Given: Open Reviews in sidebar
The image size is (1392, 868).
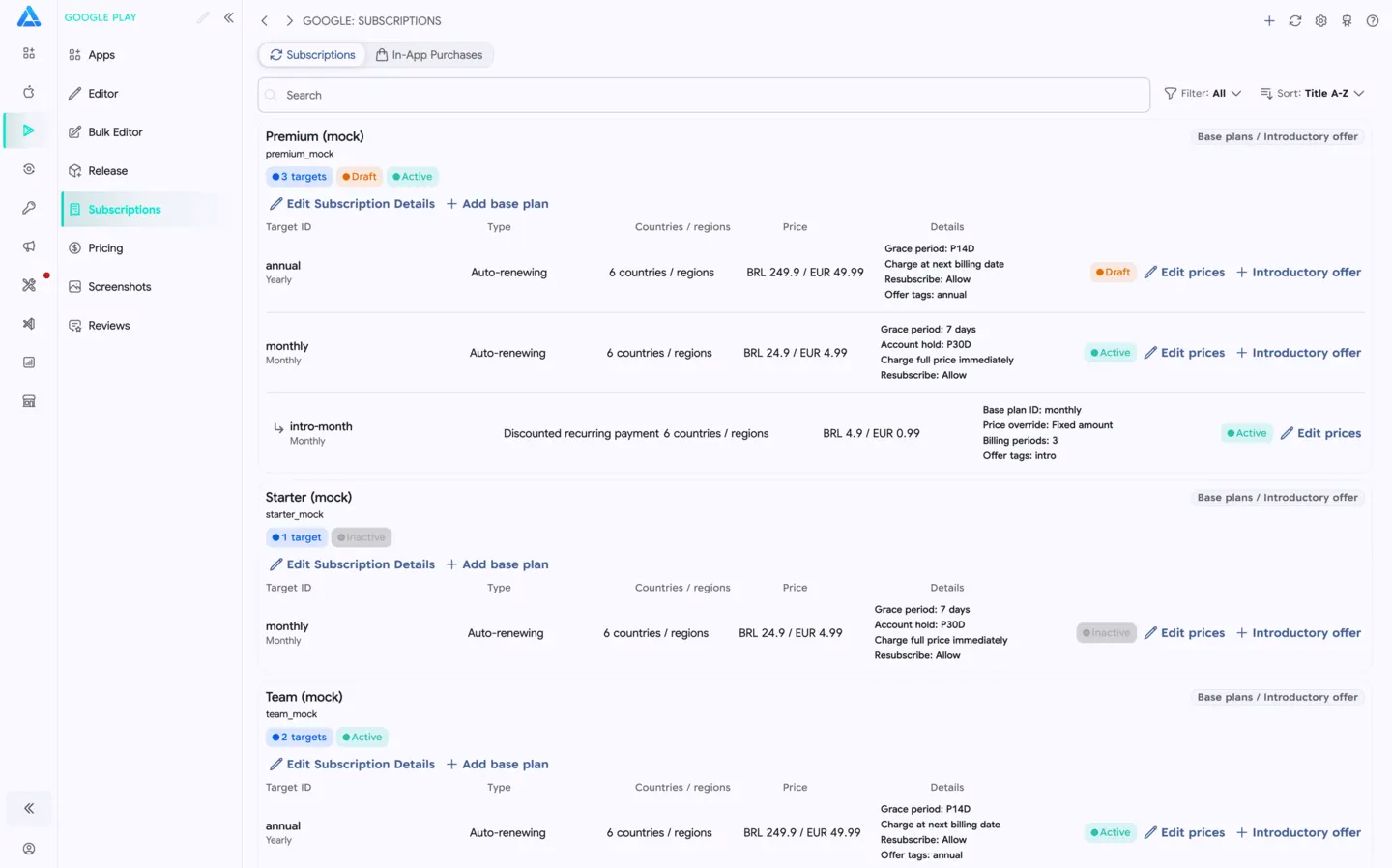Looking at the screenshot, I should 147,326.
